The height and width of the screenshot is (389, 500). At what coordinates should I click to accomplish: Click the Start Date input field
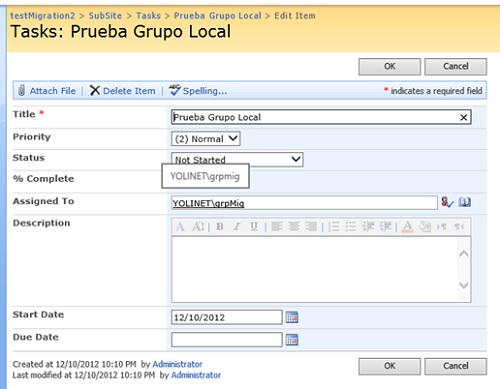click(227, 317)
